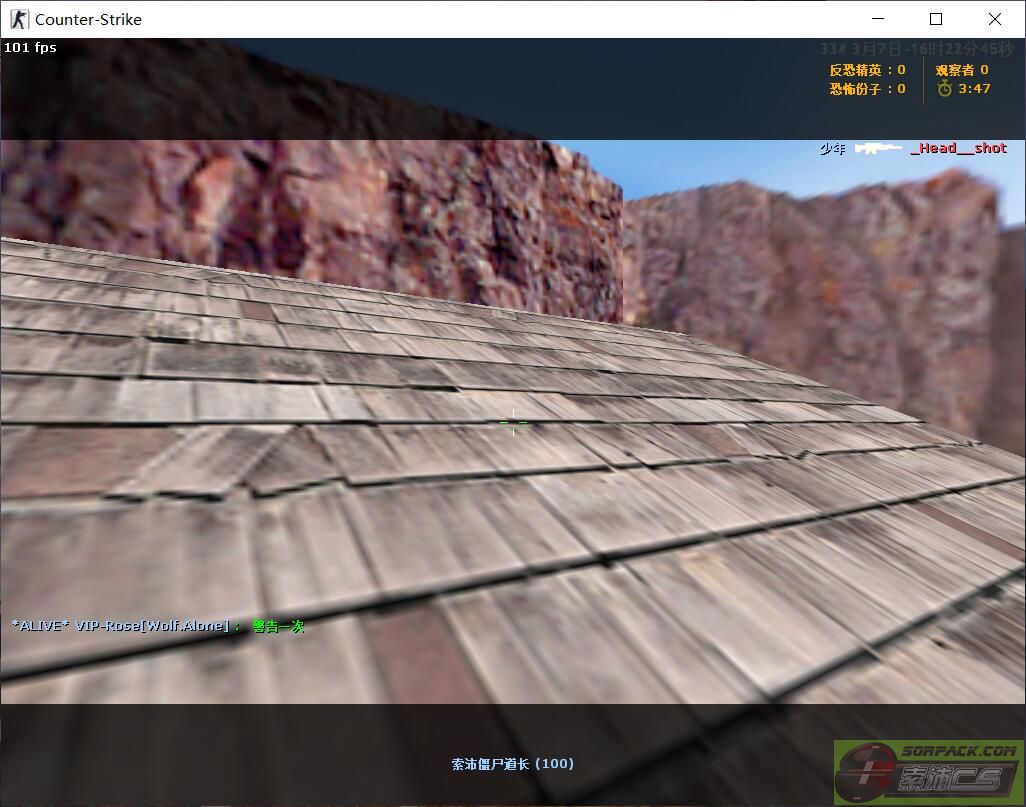This screenshot has width=1026, height=807.
Task: Close the Counter-Strike window
Action: point(995,19)
